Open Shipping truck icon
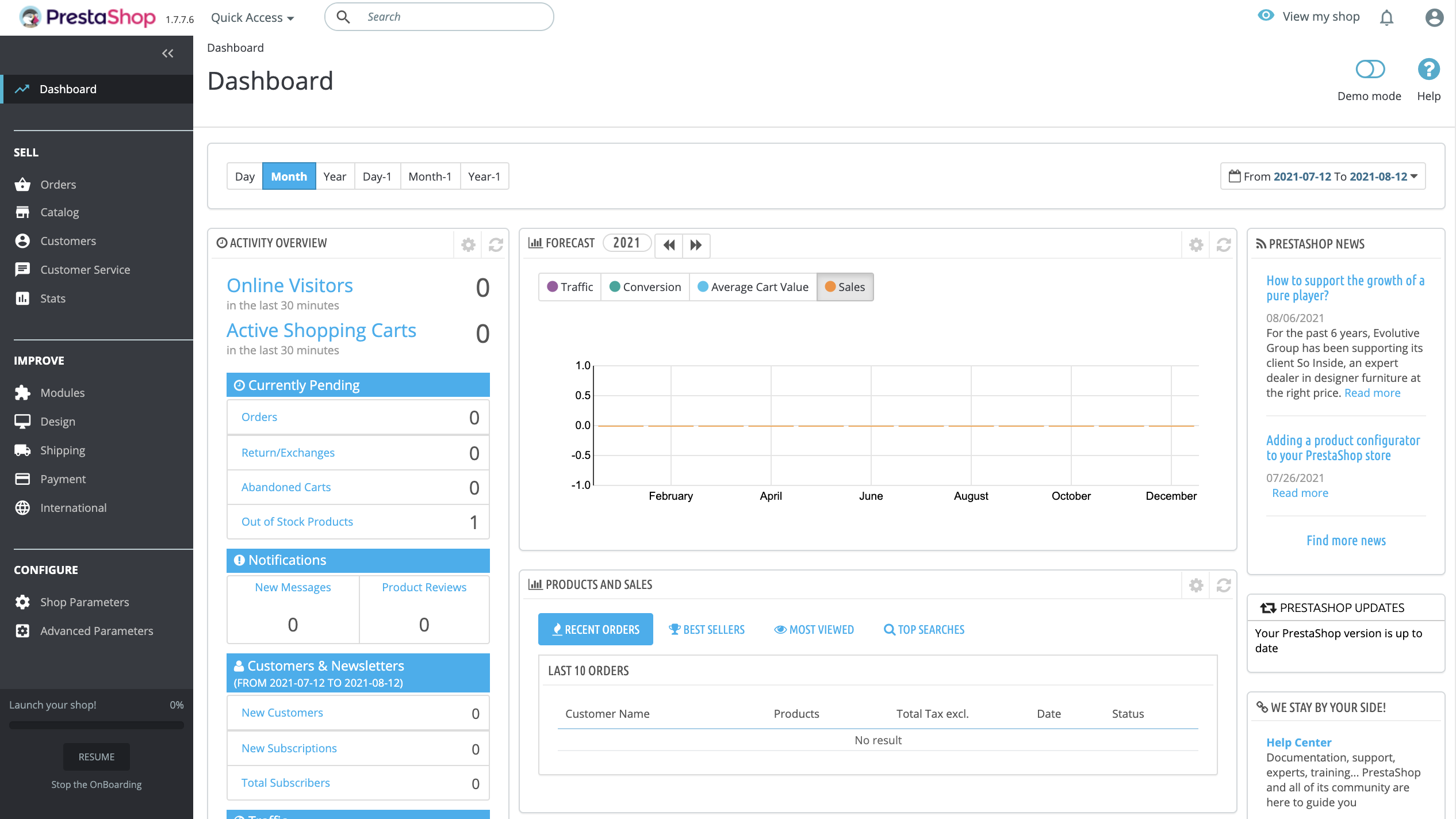Viewport: 1456px width, 819px height. tap(22, 450)
